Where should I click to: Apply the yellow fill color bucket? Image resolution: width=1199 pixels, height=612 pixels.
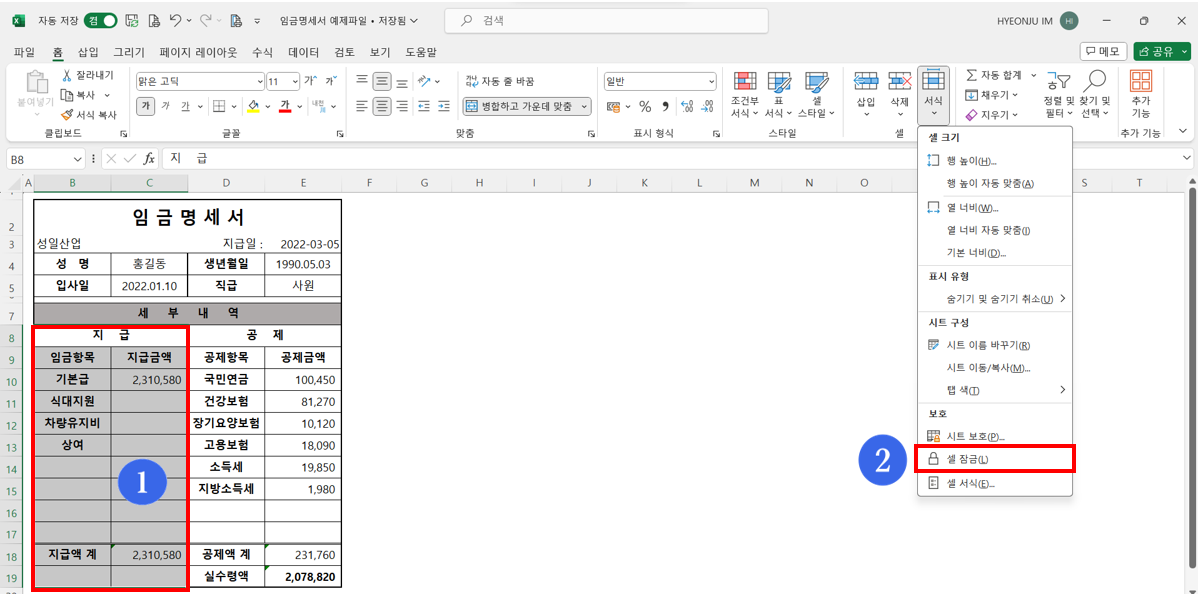[254, 106]
